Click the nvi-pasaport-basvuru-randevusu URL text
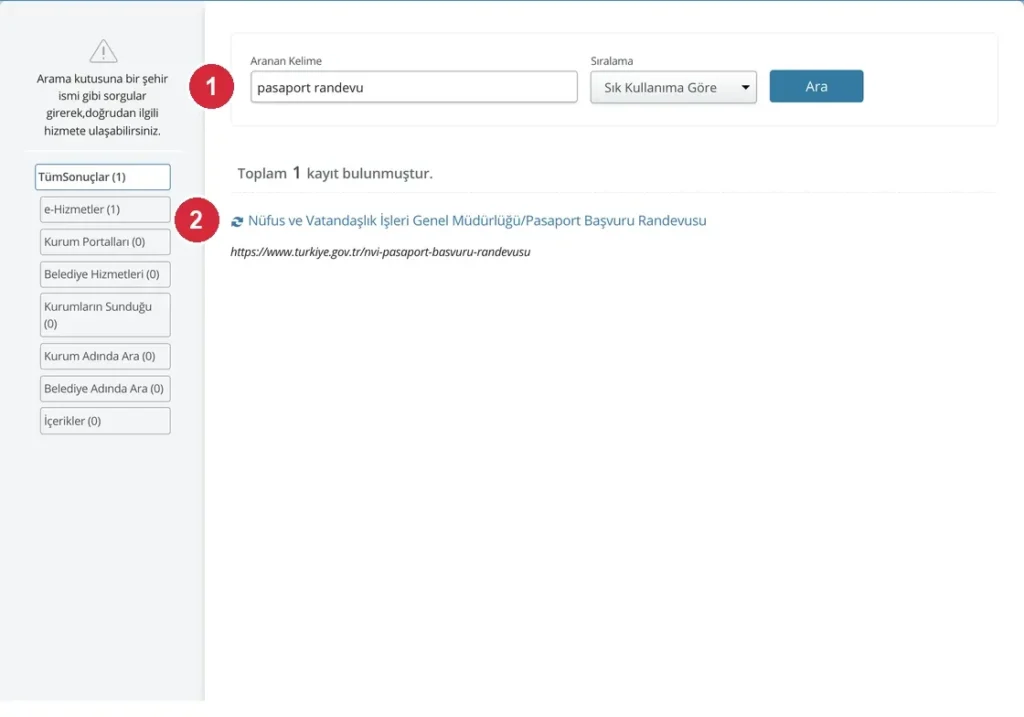 [380, 252]
